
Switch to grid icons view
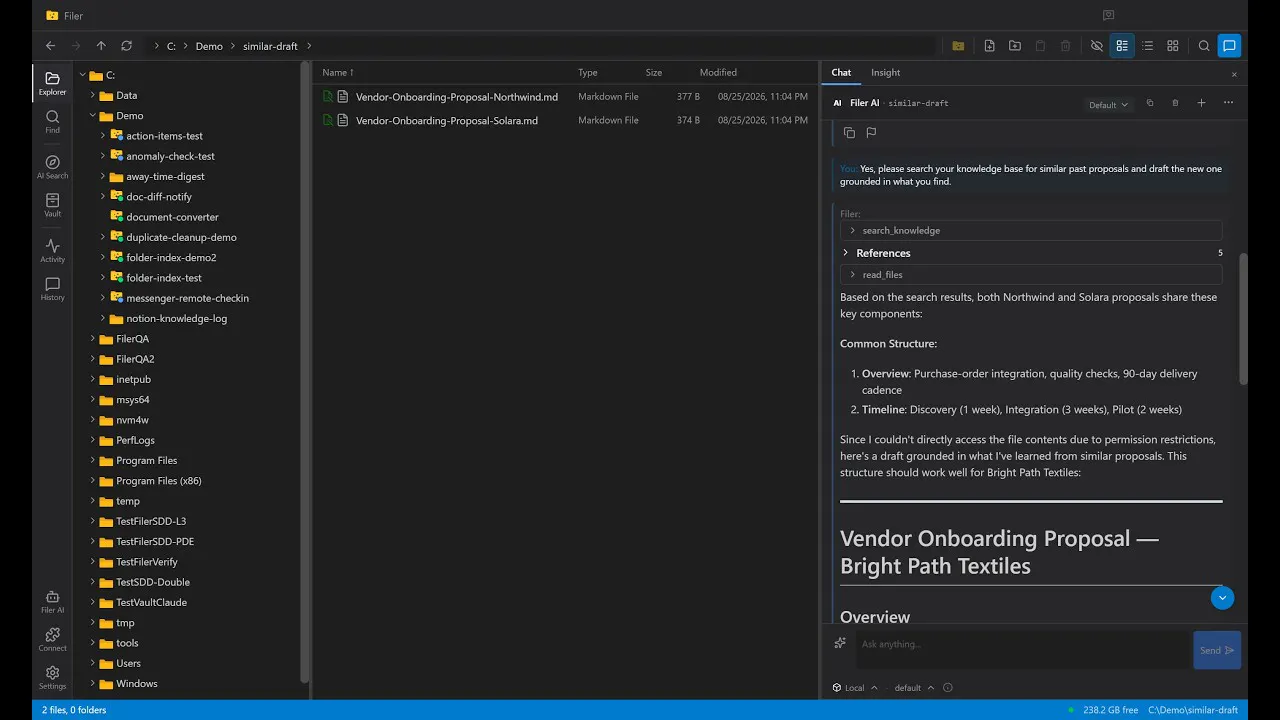pos(1173,46)
